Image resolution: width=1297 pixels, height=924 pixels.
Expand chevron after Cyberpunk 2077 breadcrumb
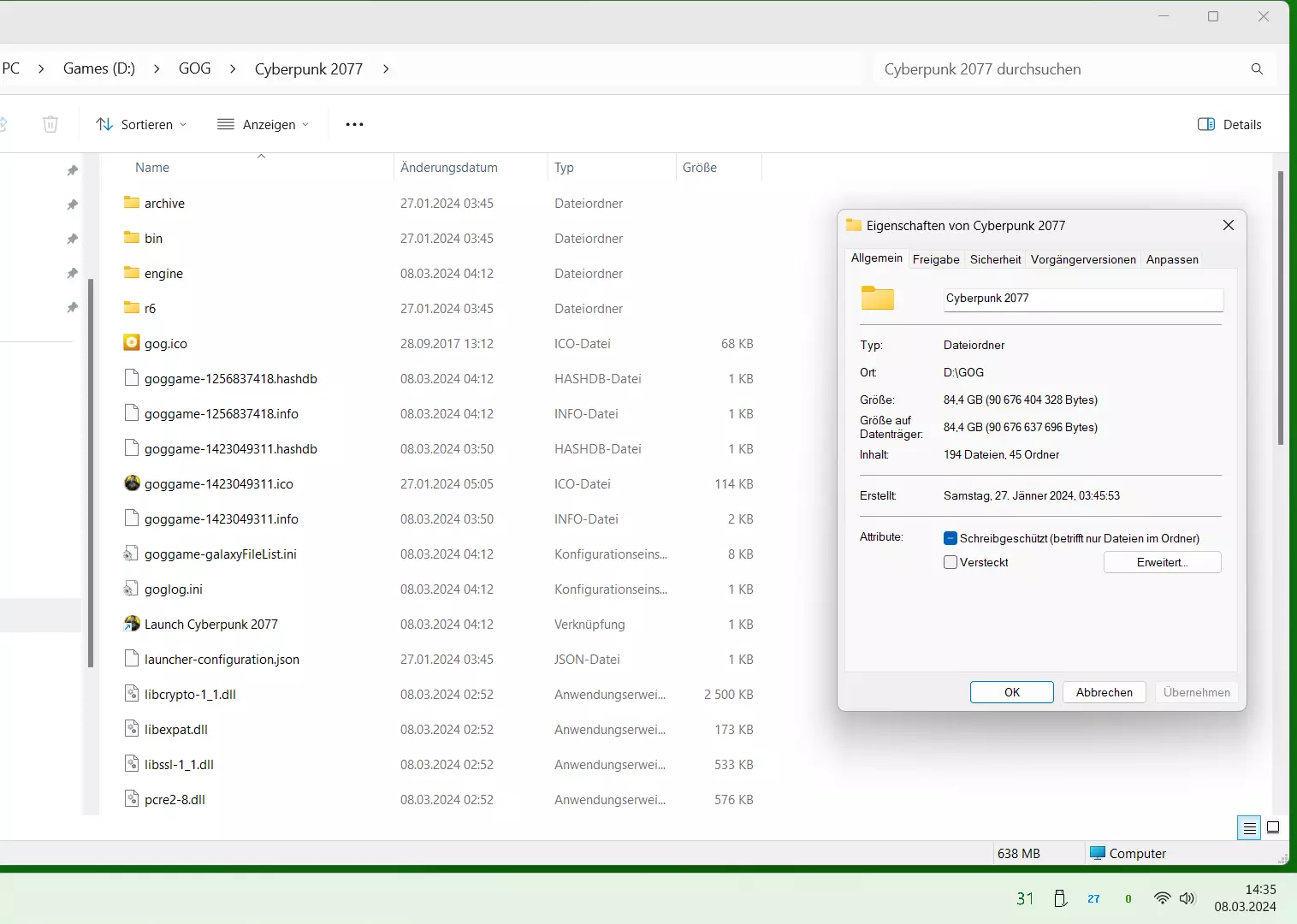[x=386, y=69]
